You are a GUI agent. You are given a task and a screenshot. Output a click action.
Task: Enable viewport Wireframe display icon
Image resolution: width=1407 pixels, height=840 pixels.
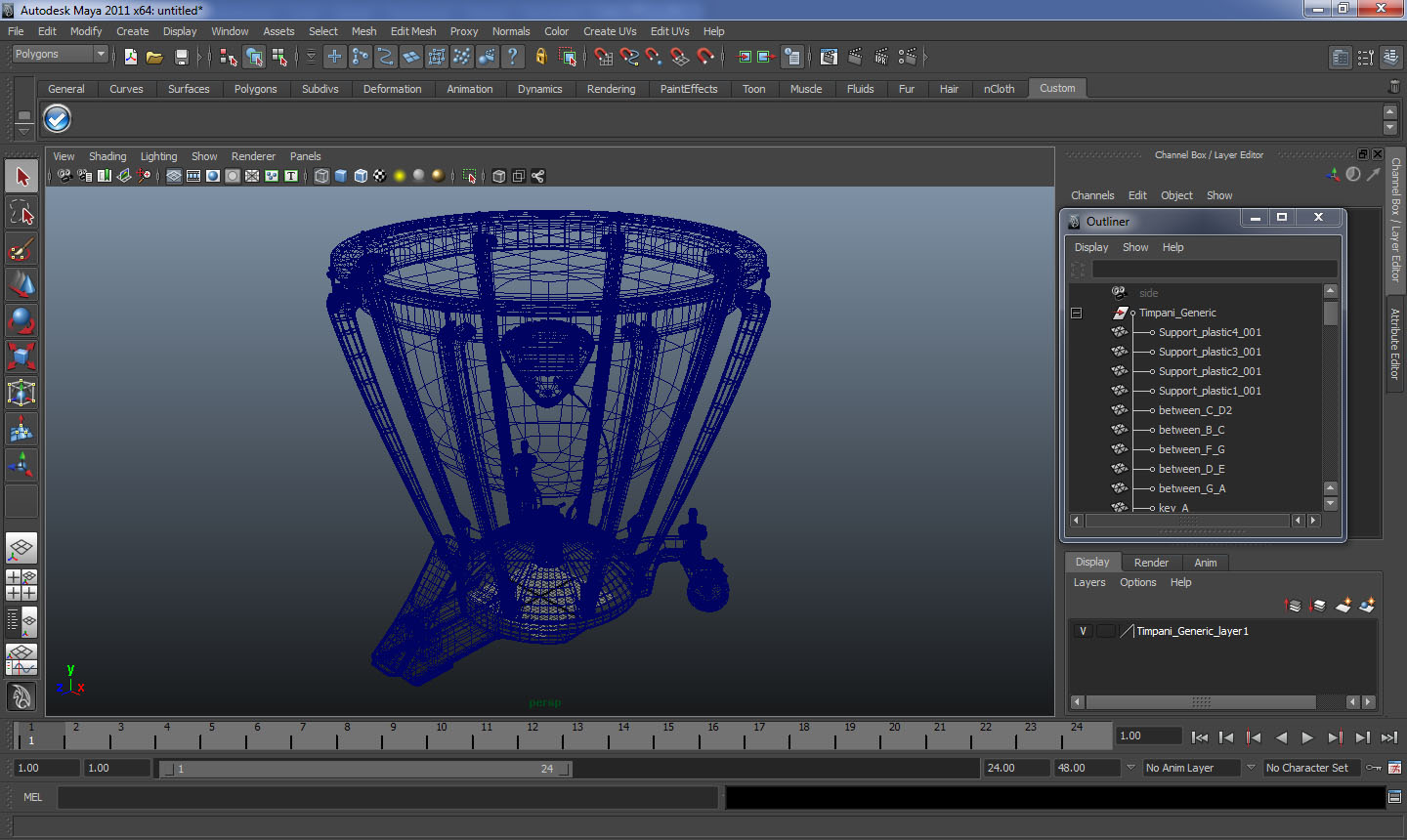click(321, 176)
